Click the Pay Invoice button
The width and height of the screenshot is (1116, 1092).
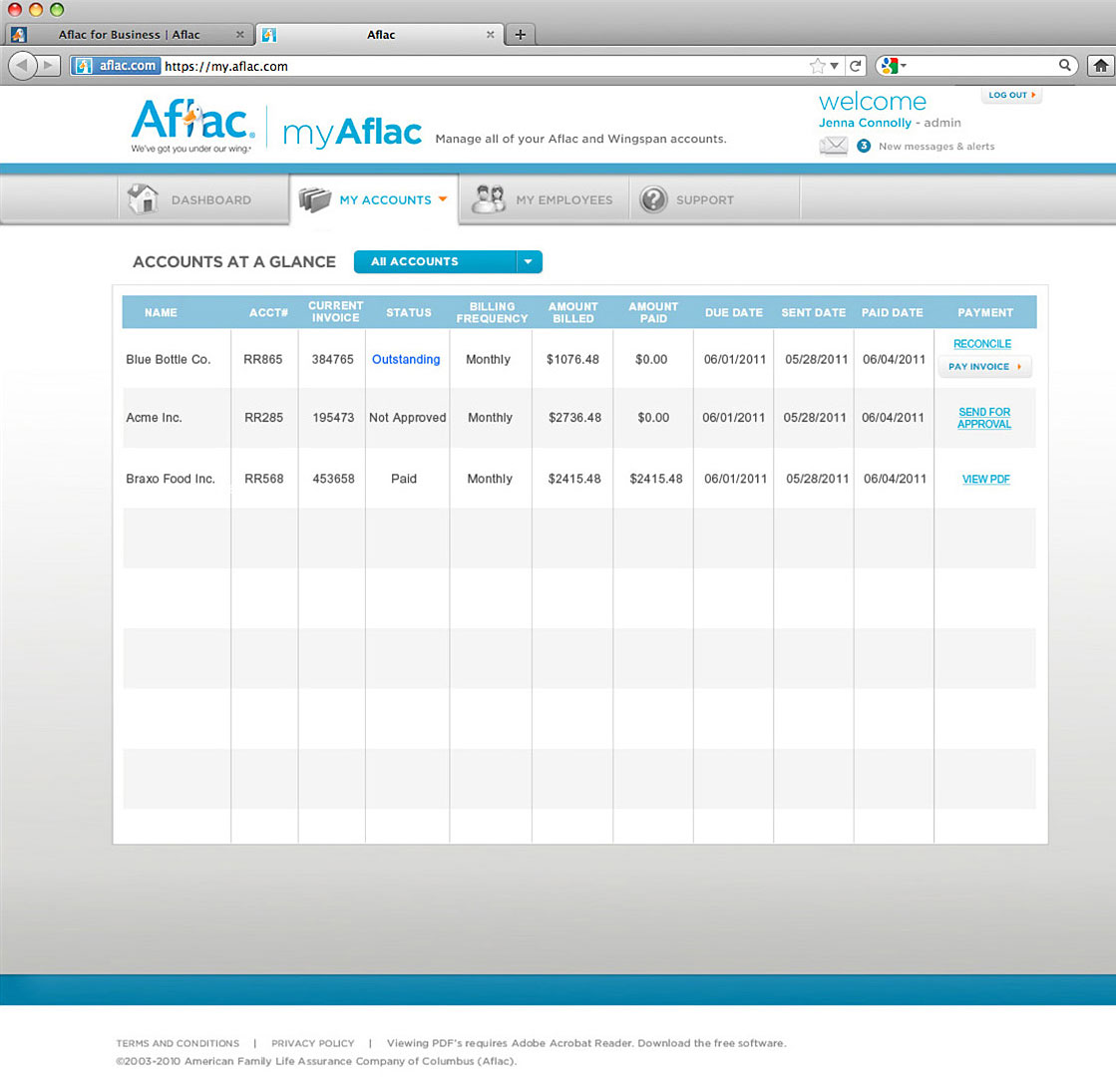coord(985,367)
